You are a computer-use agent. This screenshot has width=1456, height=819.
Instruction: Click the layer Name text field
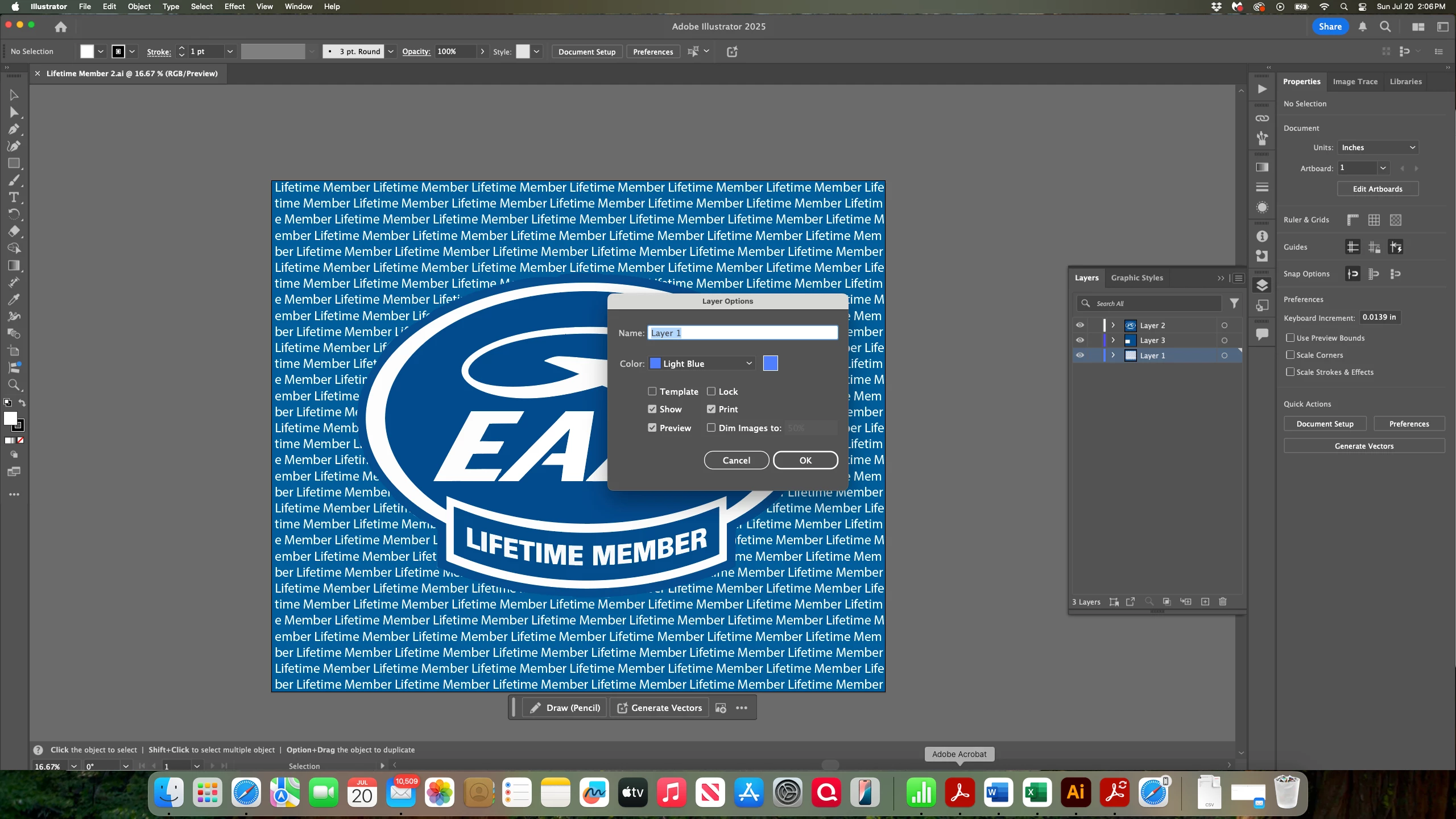742,333
